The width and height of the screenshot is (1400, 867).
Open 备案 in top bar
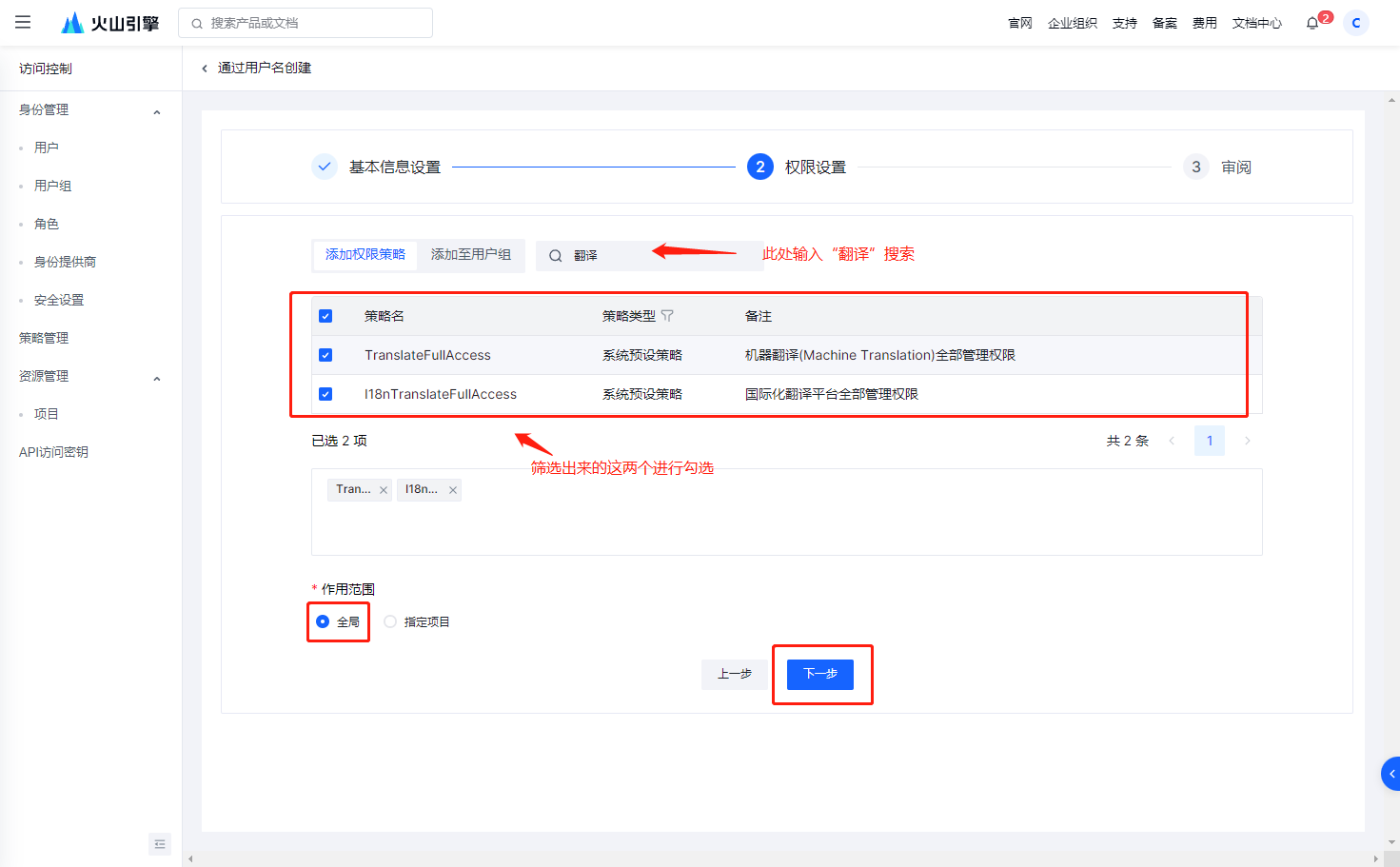(1165, 23)
